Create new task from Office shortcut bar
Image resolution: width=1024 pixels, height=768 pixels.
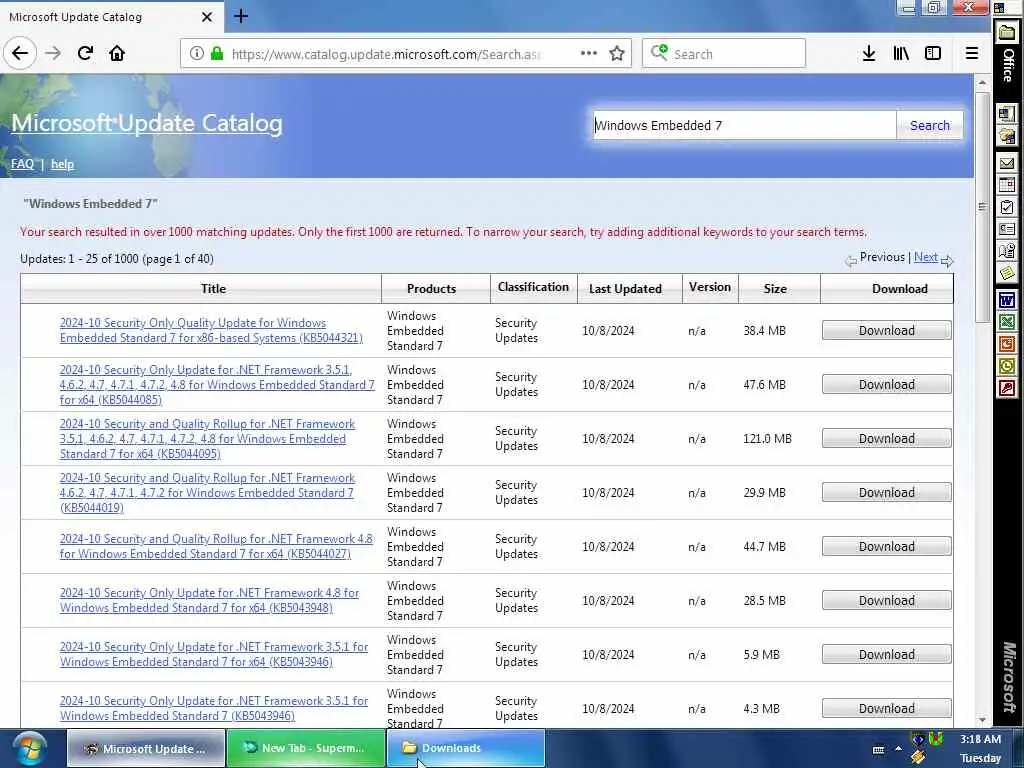1007,208
